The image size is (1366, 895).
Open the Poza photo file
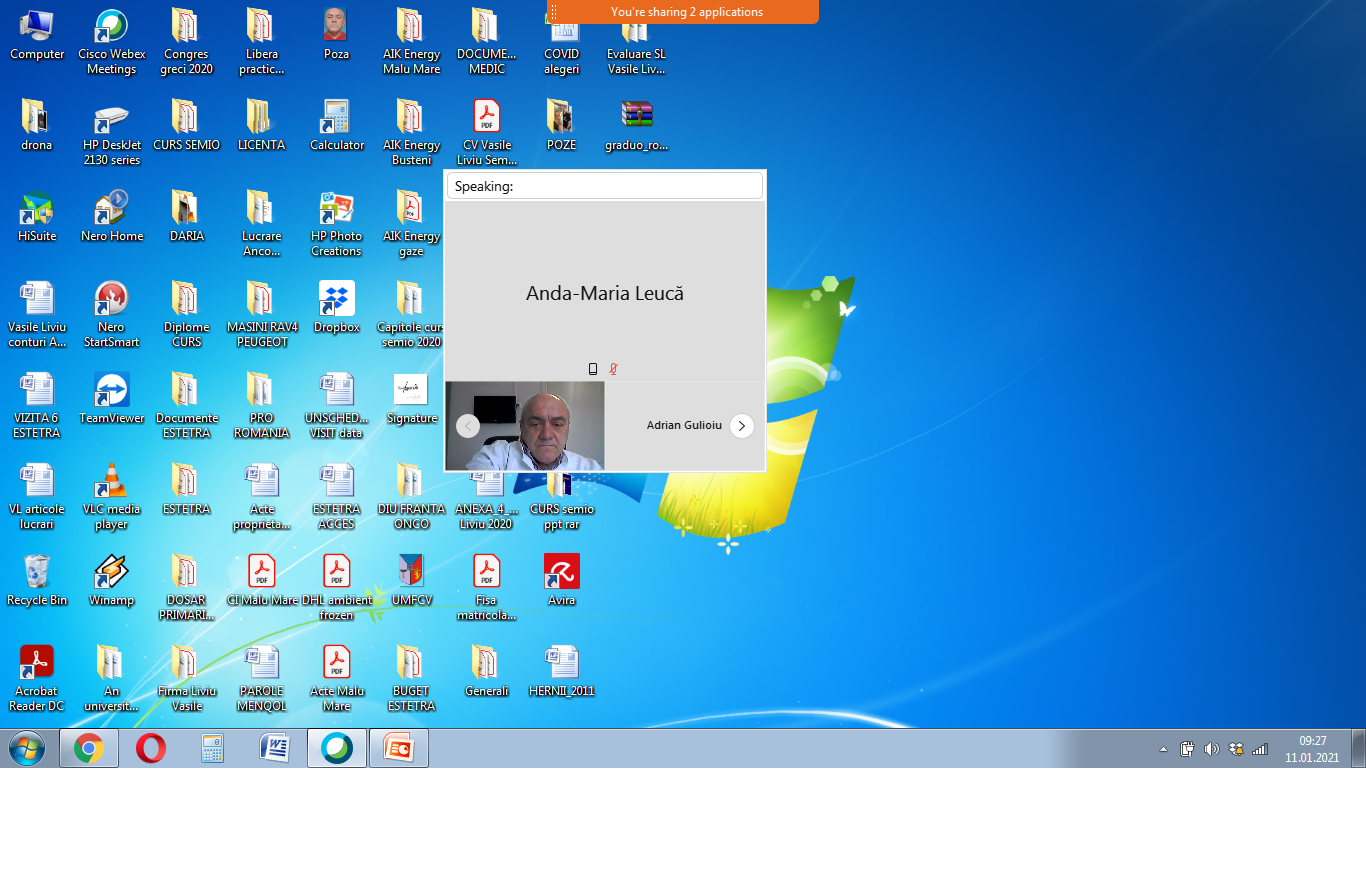[x=337, y=35]
